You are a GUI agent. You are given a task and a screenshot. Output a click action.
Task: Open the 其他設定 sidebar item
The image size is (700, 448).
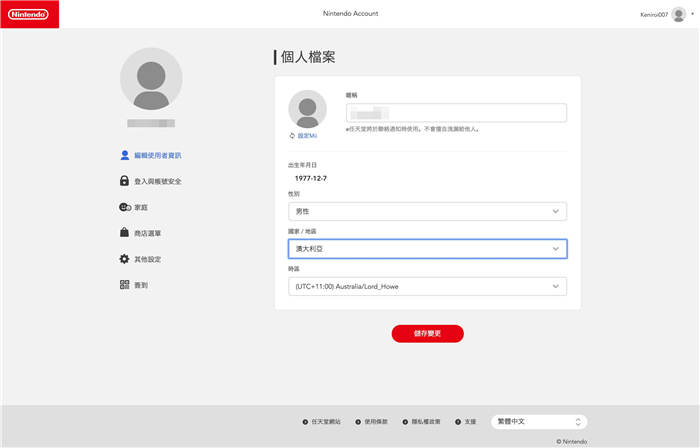(x=147, y=259)
